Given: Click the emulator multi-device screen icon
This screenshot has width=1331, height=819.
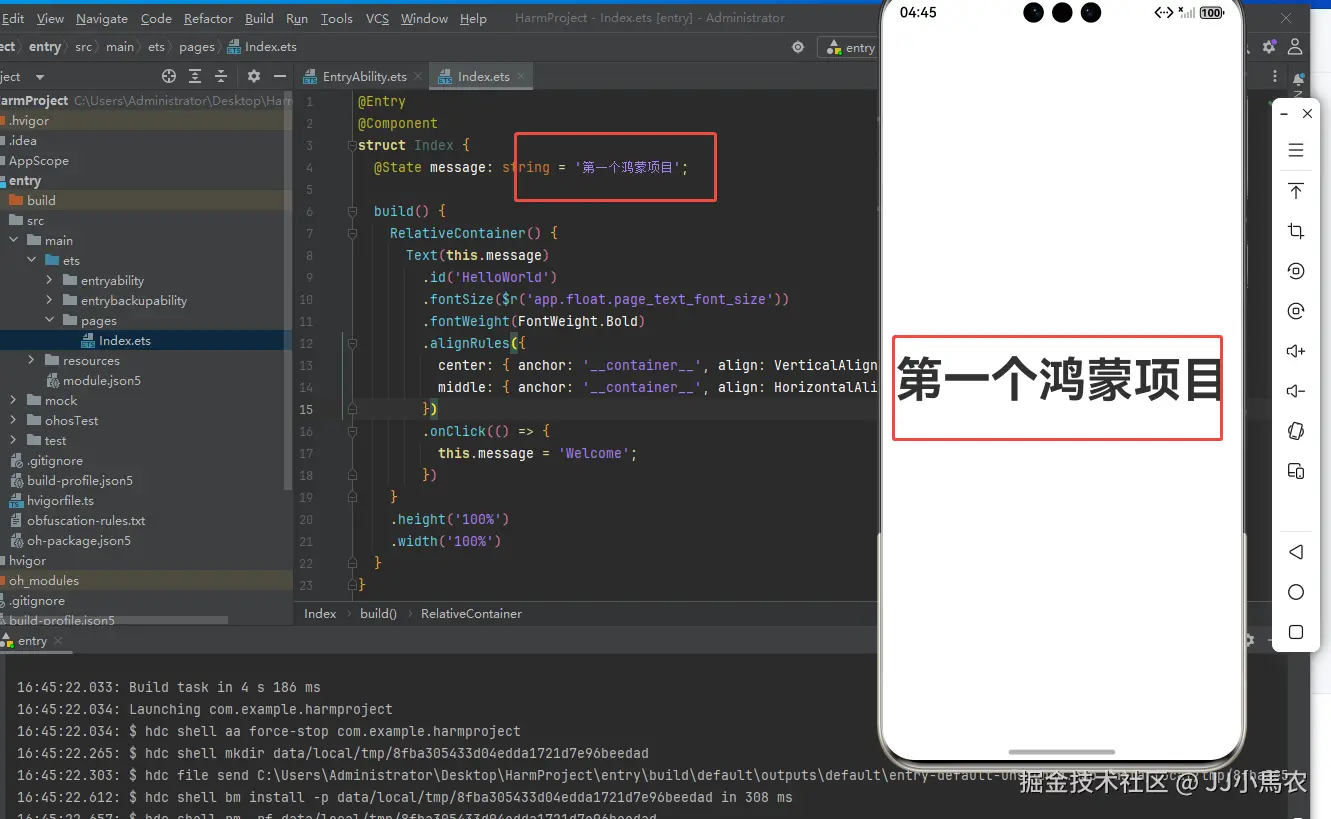Looking at the screenshot, I should [x=1296, y=471].
